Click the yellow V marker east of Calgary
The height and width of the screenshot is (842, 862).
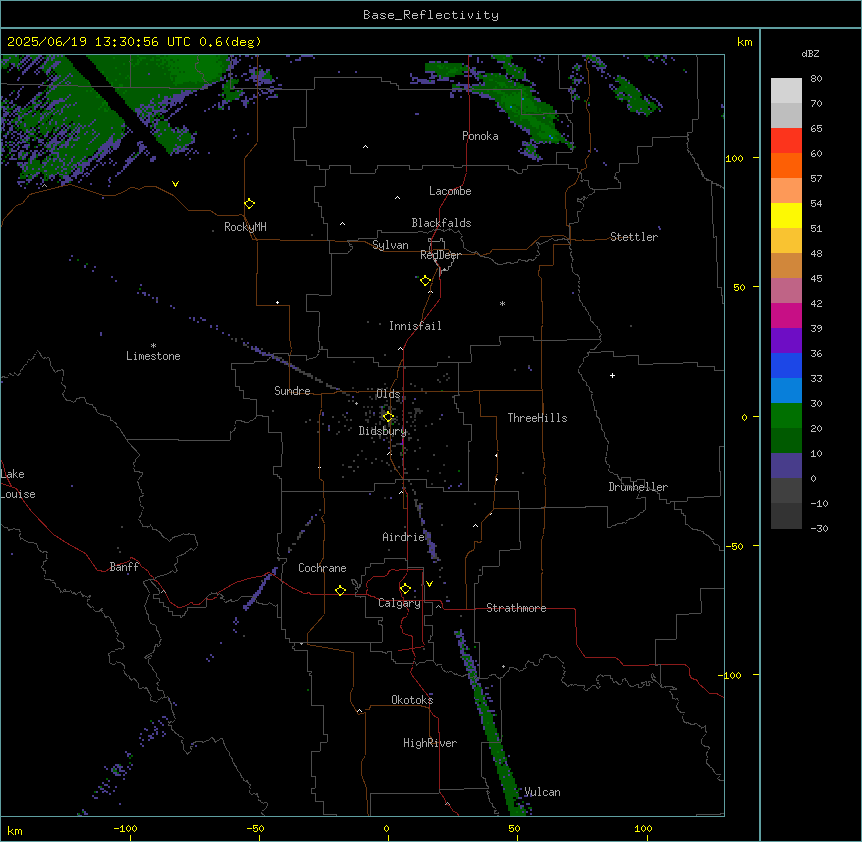(x=429, y=584)
